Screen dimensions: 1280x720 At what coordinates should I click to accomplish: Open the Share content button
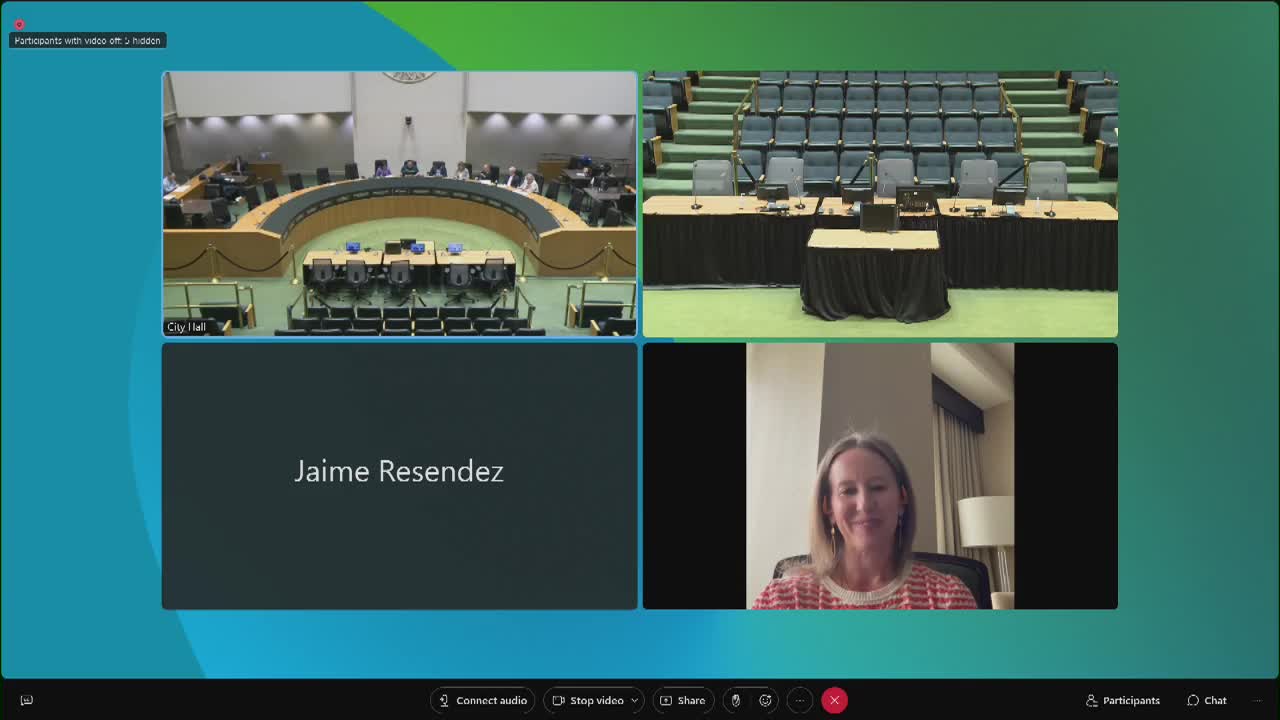click(682, 700)
